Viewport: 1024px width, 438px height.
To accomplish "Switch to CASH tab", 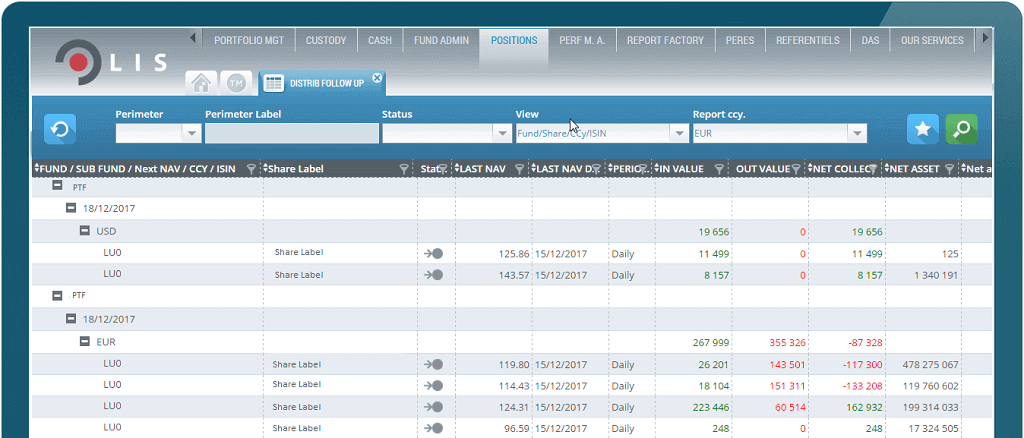I will click(x=379, y=40).
